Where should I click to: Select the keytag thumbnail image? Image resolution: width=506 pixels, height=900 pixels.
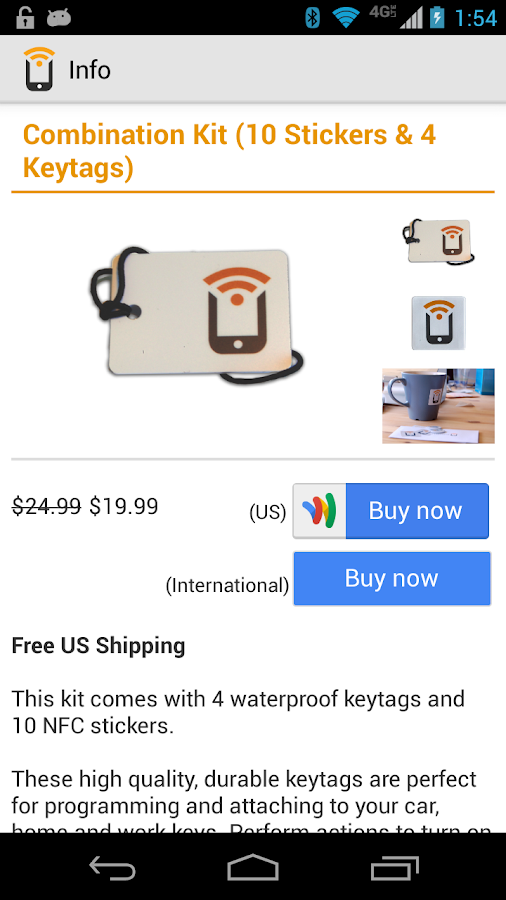tap(439, 243)
